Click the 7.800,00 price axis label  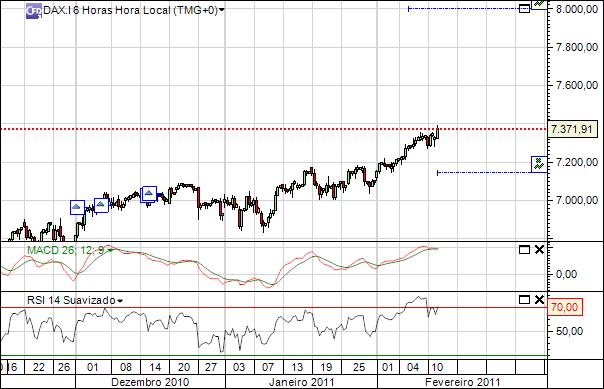pos(577,47)
